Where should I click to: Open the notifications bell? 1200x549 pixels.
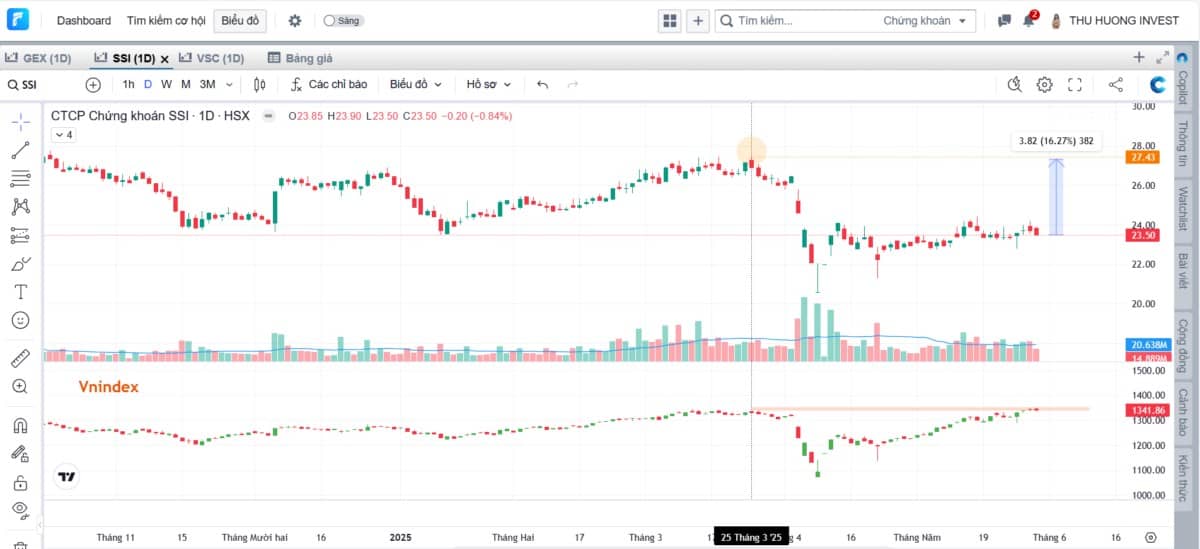tap(1030, 20)
